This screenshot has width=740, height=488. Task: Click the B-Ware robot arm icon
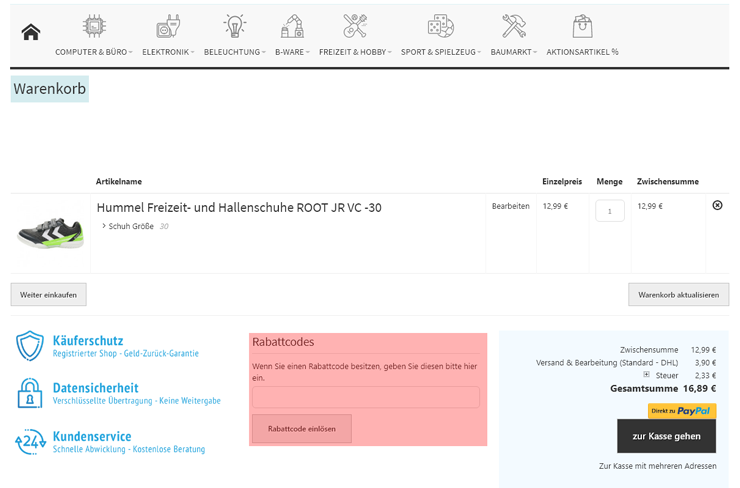pos(292,25)
